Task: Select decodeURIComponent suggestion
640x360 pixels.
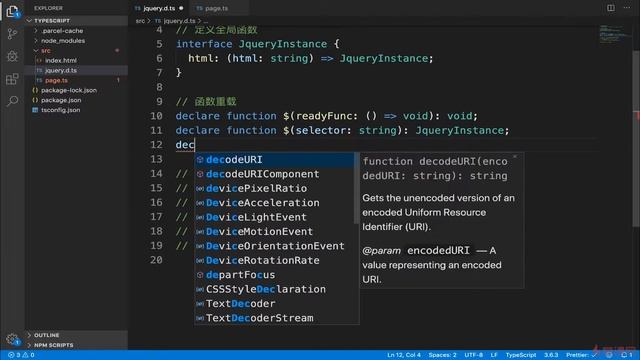Action: pos(274,174)
